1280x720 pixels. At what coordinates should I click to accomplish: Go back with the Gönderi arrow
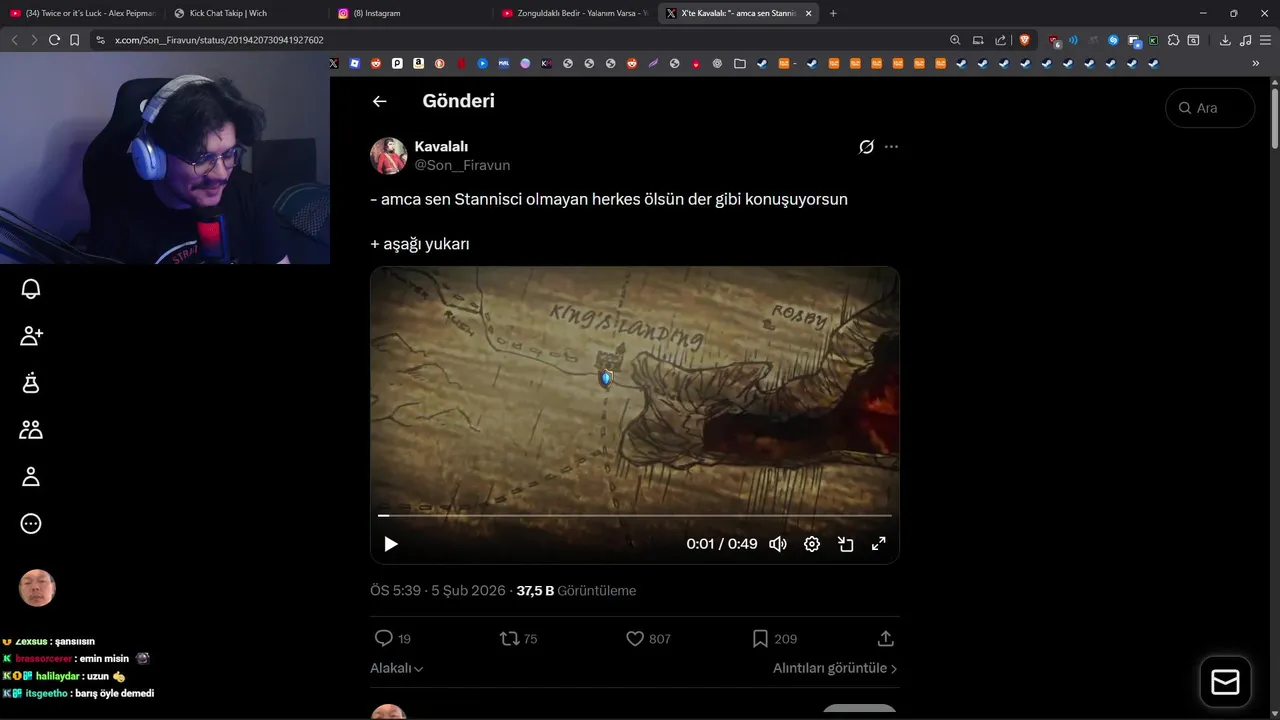[379, 101]
